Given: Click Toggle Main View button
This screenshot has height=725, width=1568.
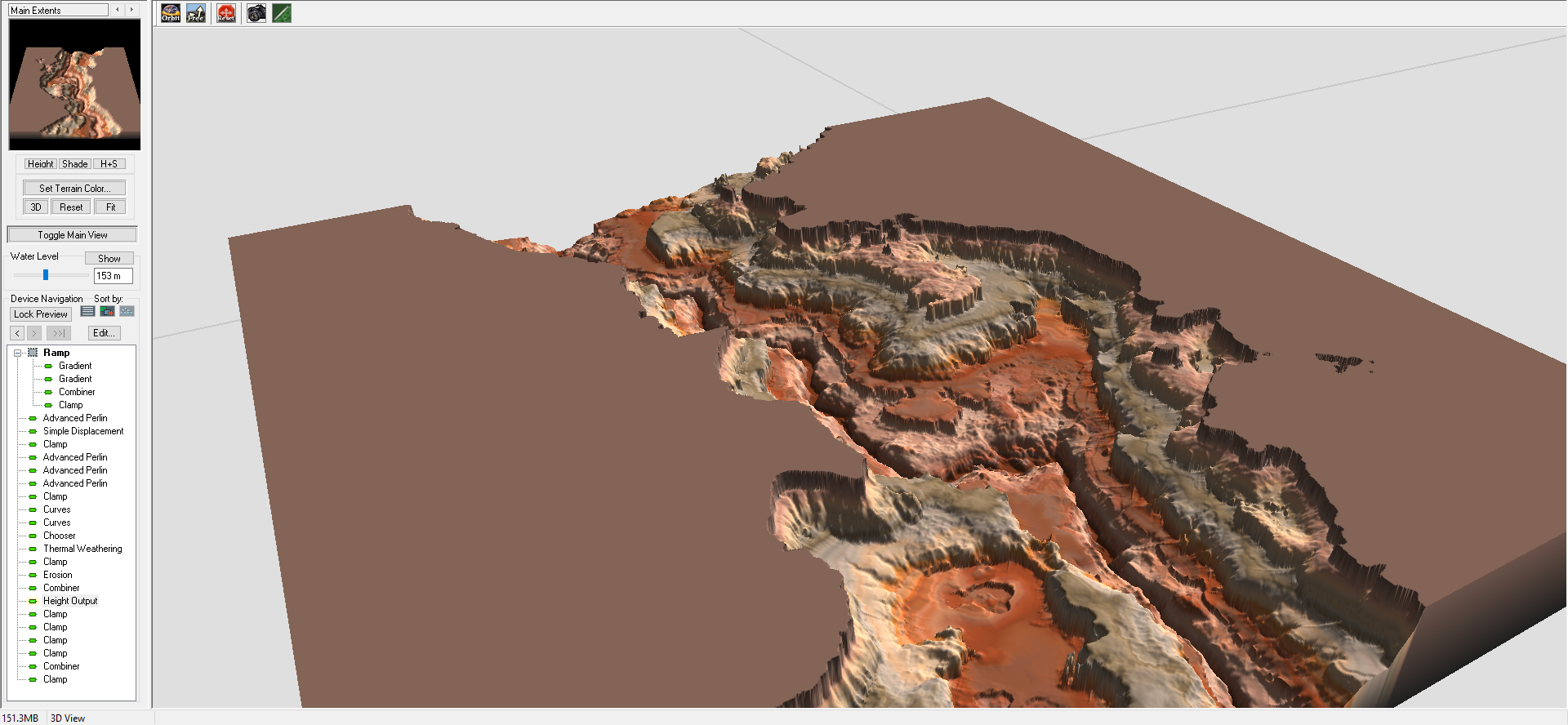Looking at the screenshot, I should (72, 235).
